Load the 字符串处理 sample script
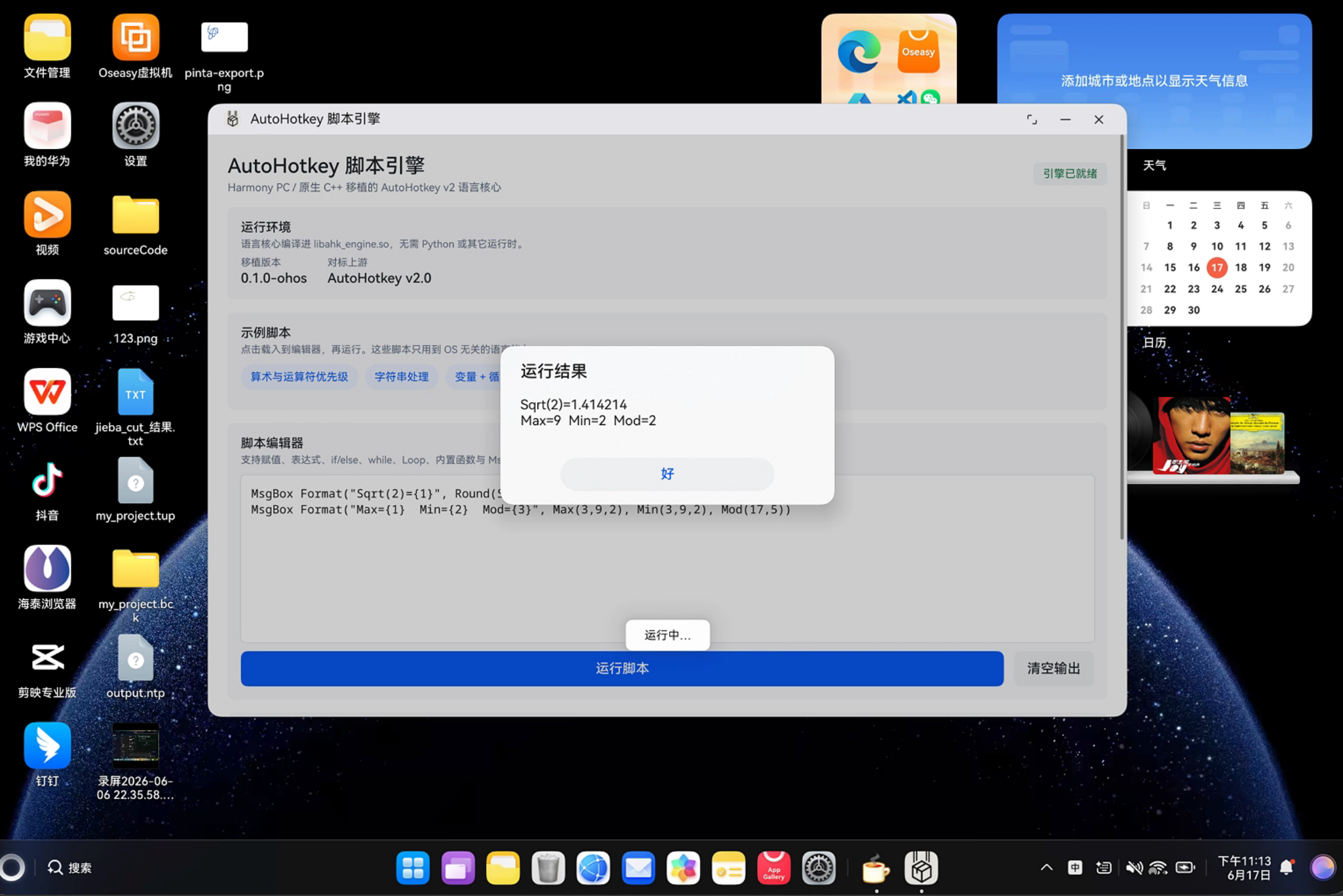This screenshot has height=896, width=1343. click(402, 377)
